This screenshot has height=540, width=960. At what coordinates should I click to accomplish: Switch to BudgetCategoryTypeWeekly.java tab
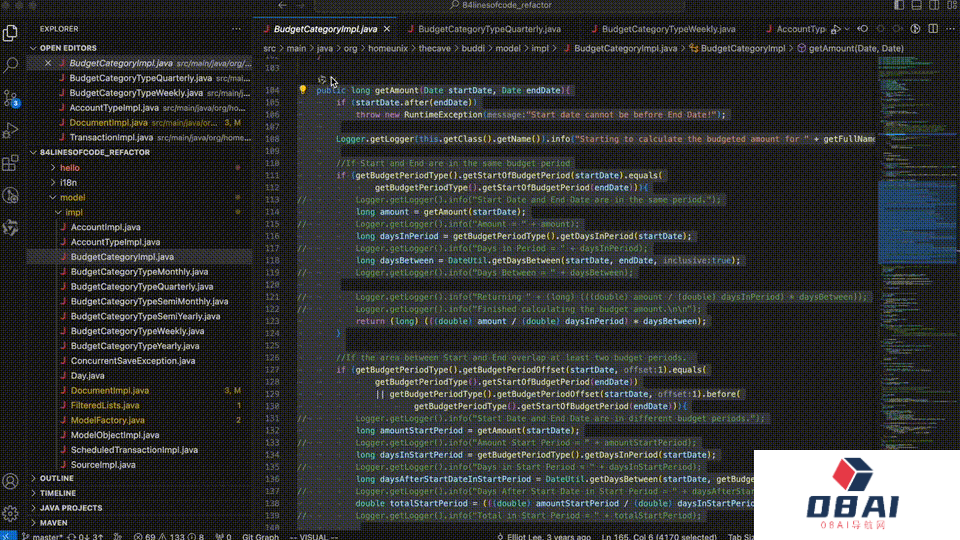pos(668,29)
